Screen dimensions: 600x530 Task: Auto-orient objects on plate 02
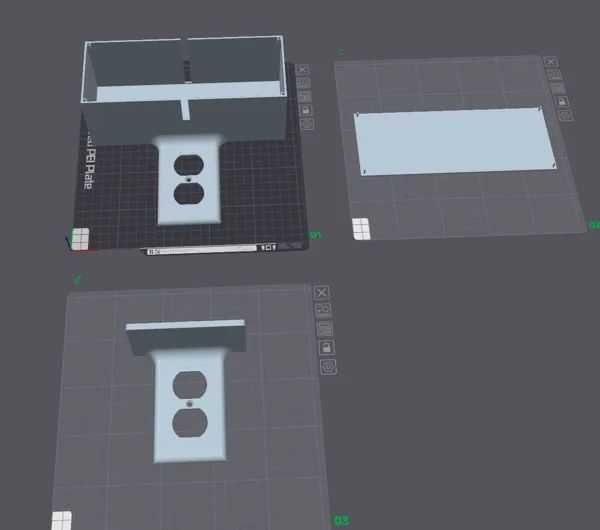point(554,75)
